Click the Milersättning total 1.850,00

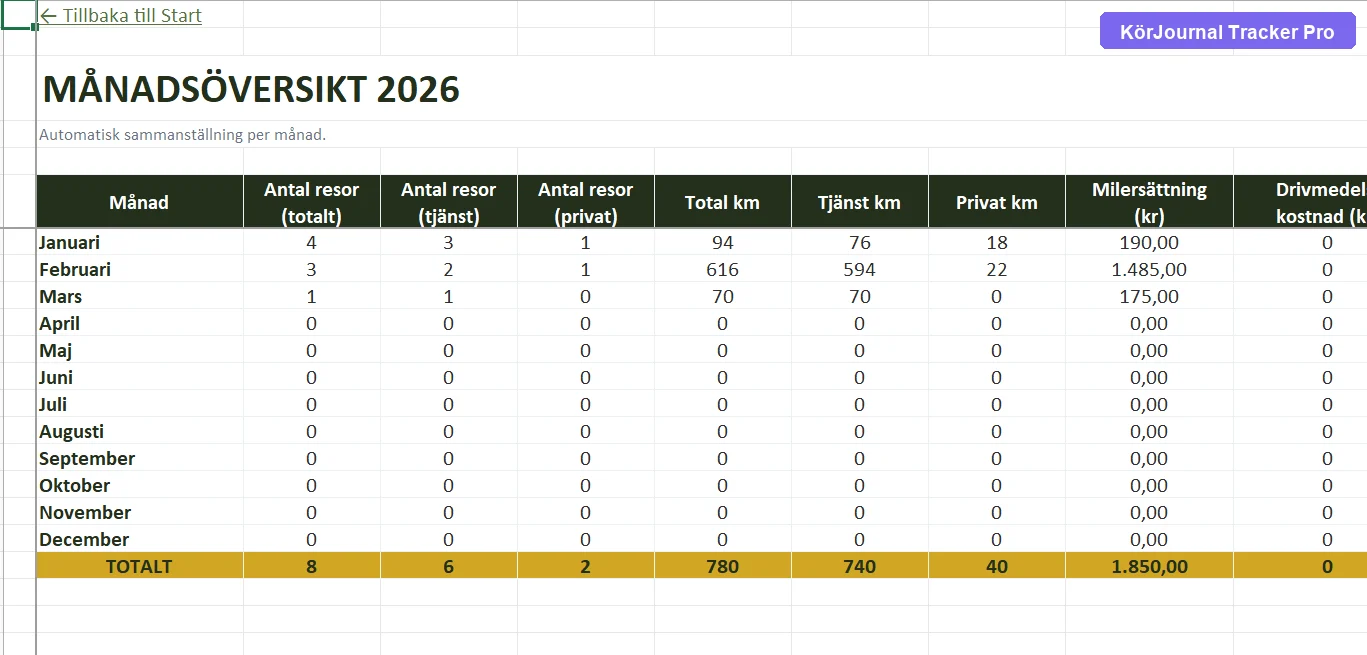coord(1149,566)
